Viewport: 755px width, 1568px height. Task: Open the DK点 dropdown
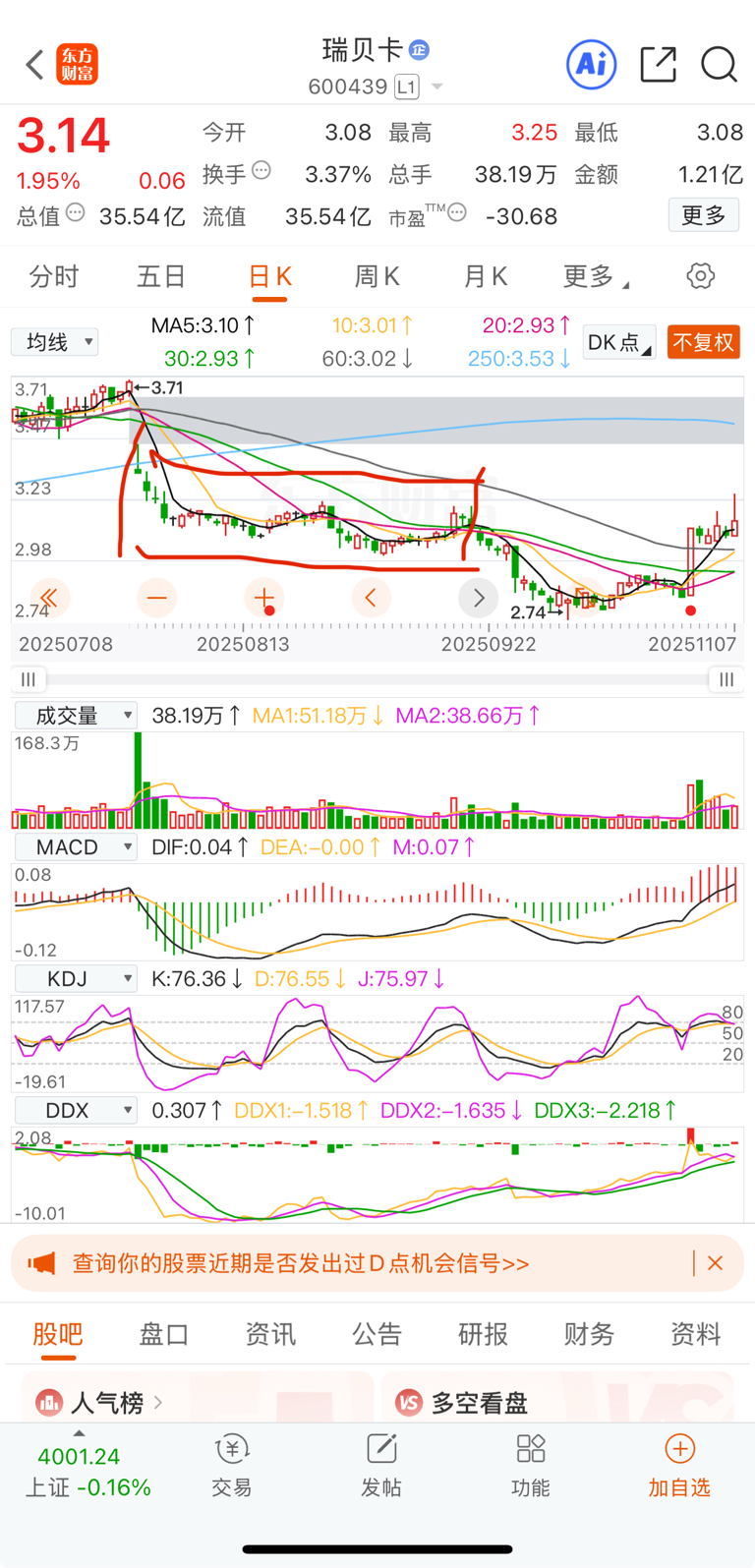pyautogui.click(x=619, y=342)
